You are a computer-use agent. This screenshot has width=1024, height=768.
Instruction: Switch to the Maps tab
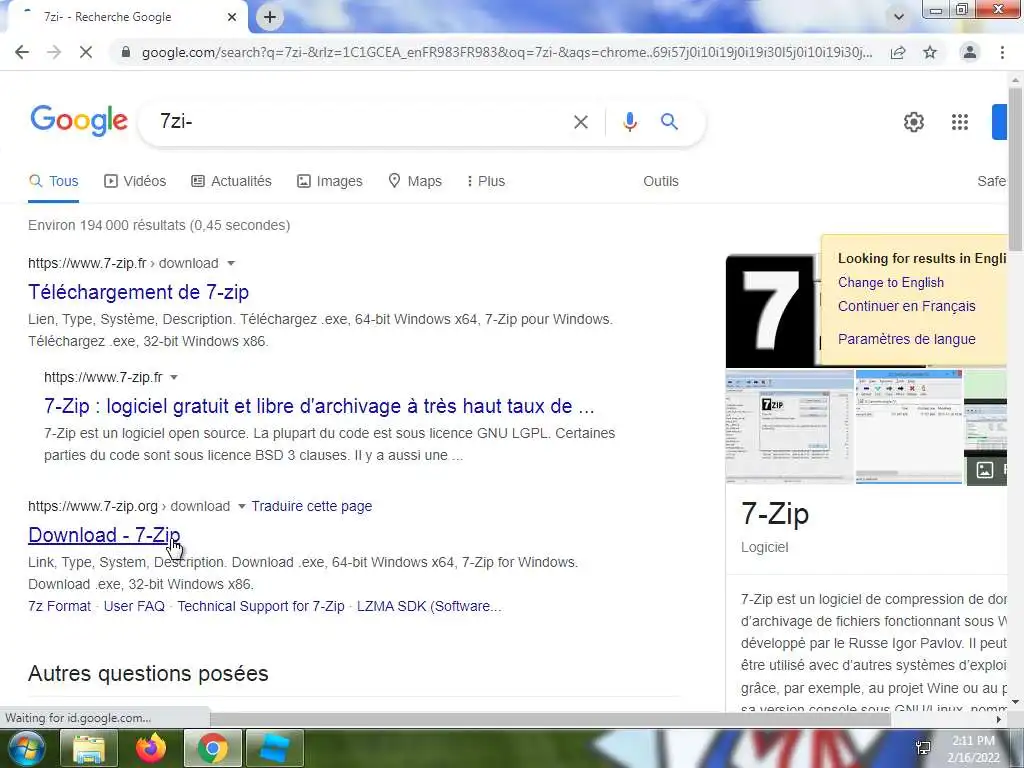point(415,182)
